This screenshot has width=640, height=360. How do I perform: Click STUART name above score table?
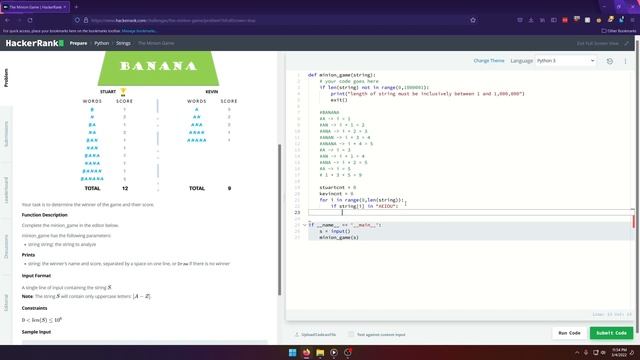tap(108, 92)
